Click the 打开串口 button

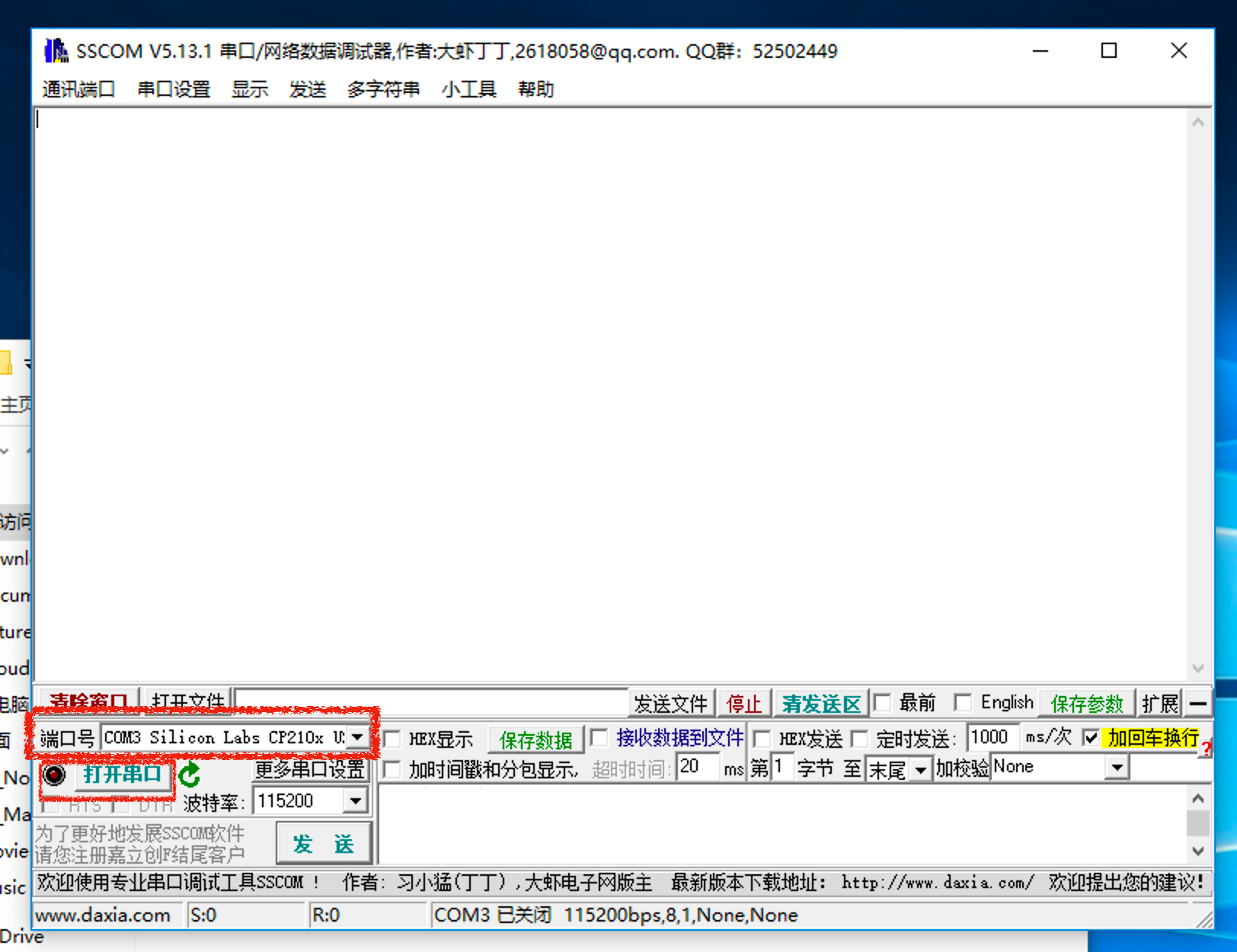tap(122, 775)
